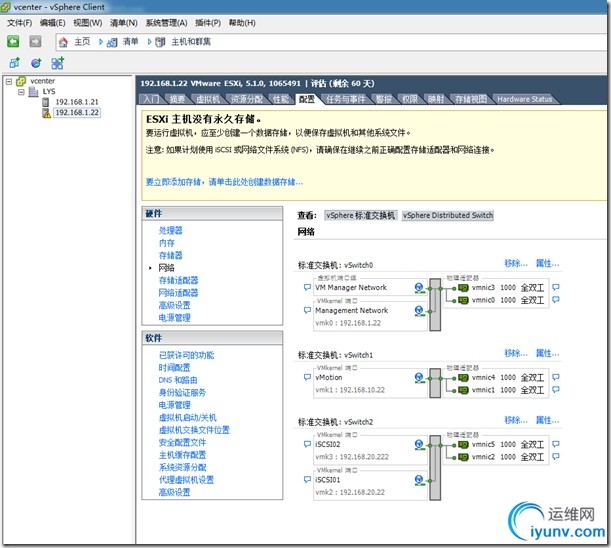Open the 插件(P) menu
611x548 pixels.
coord(208,23)
